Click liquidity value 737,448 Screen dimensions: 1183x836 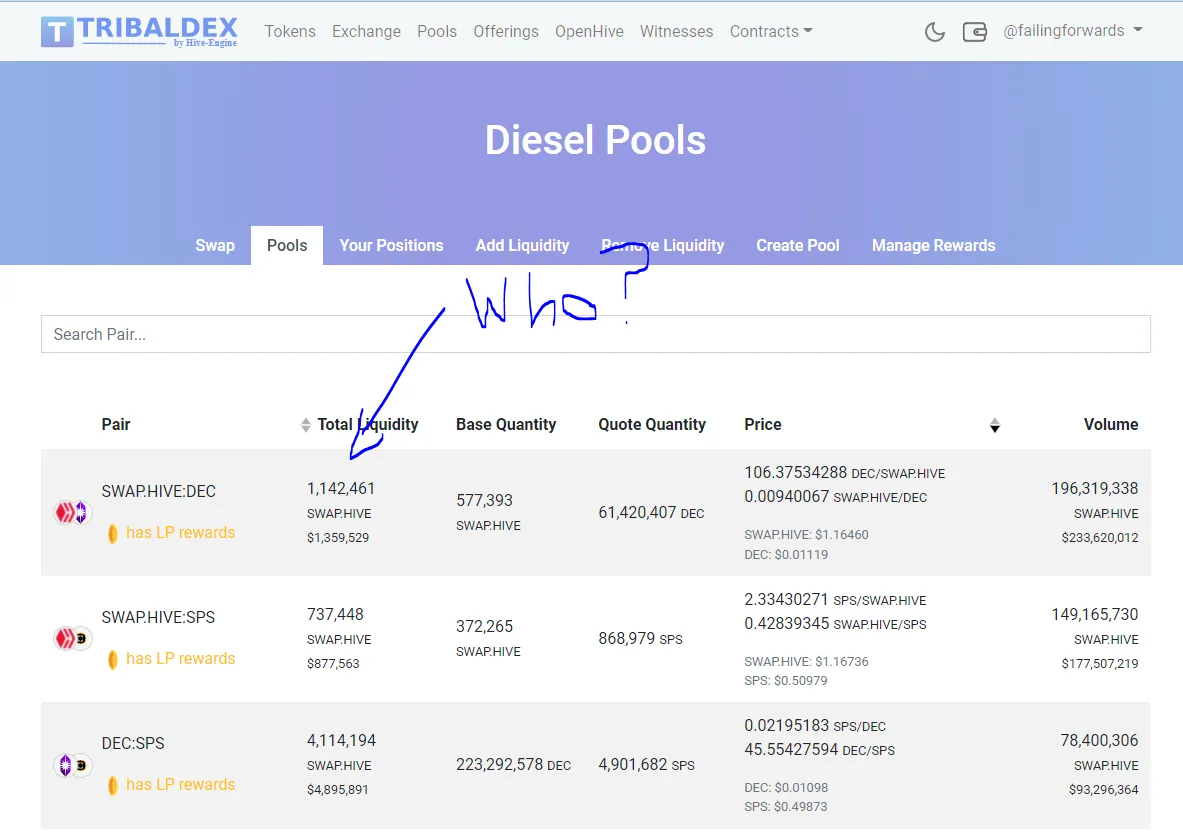(335, 614)
